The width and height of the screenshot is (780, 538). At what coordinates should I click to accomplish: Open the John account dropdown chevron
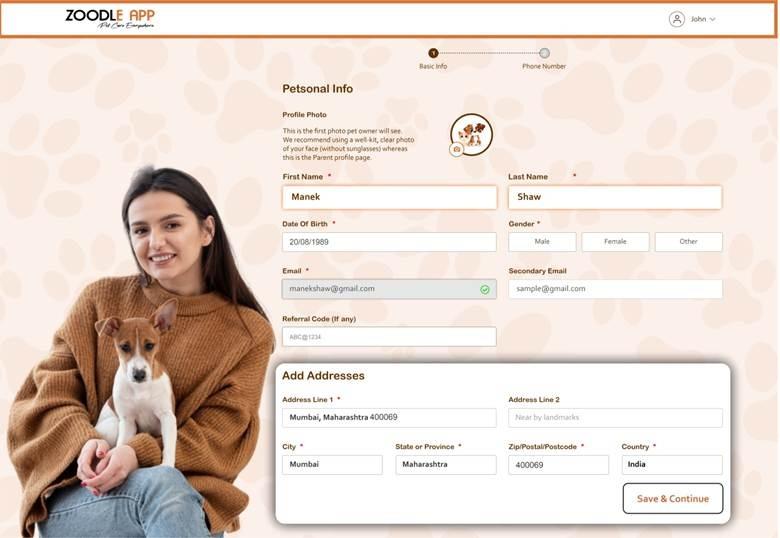pos(712,19)
